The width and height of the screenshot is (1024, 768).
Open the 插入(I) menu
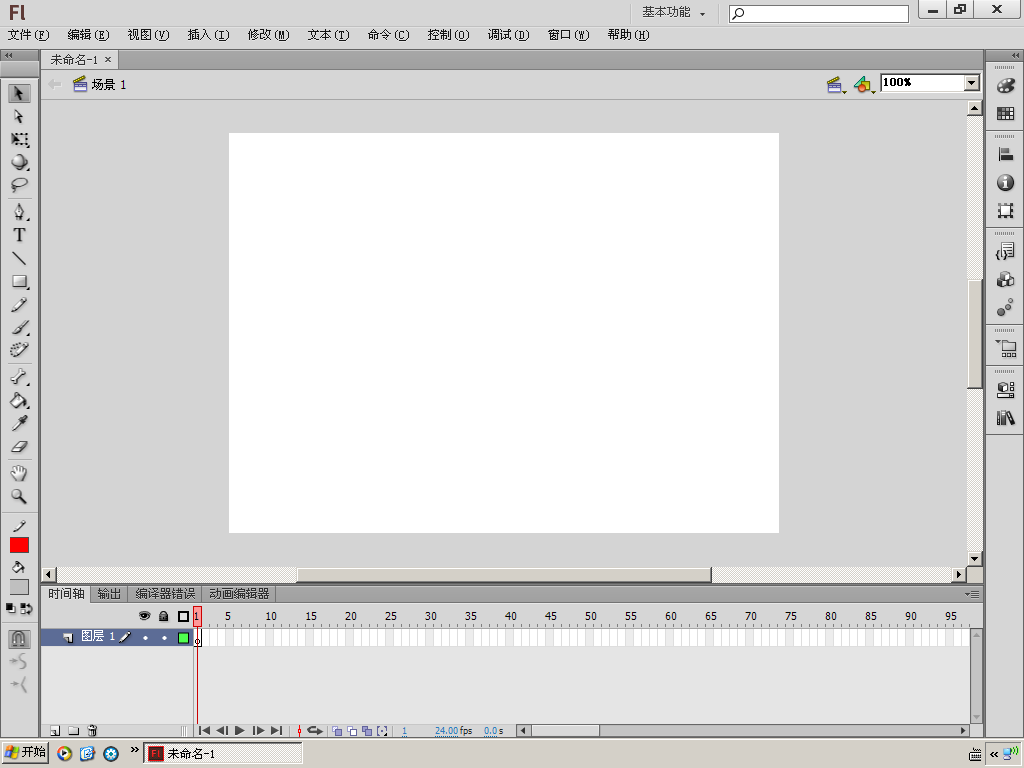pyautogui.click(x=208, y=35)
